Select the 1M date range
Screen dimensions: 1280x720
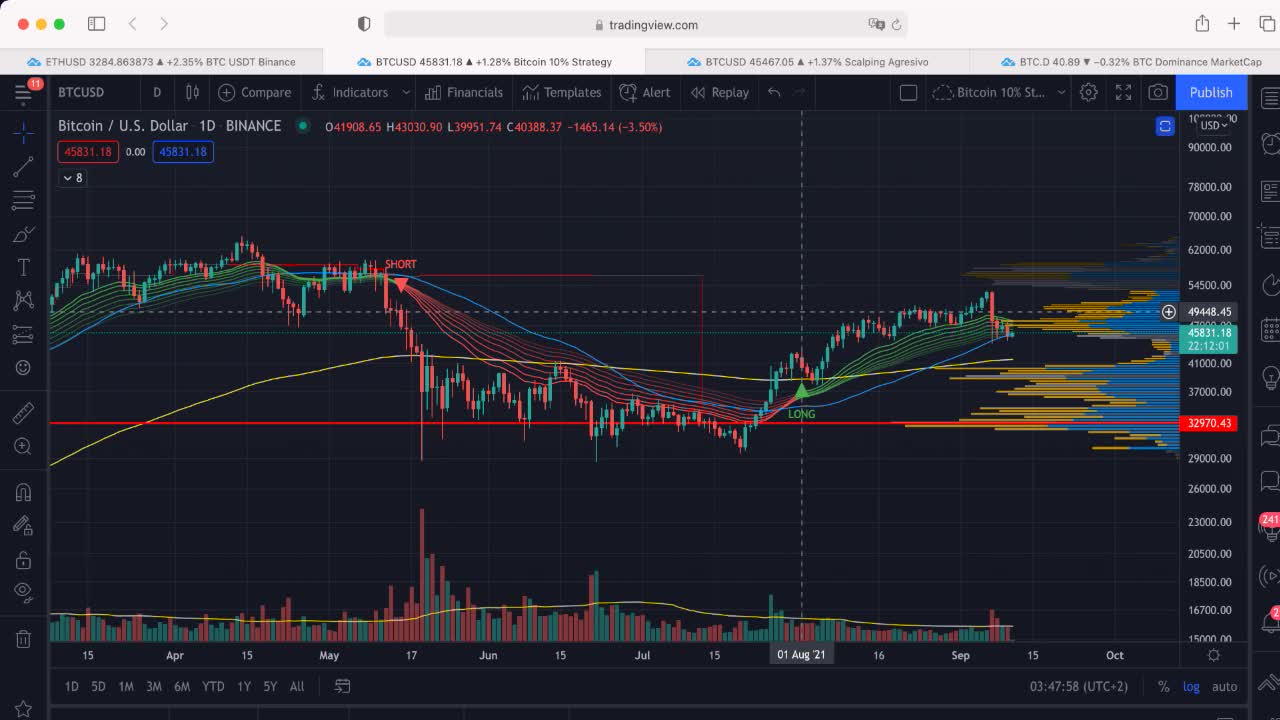coord(126,686)
